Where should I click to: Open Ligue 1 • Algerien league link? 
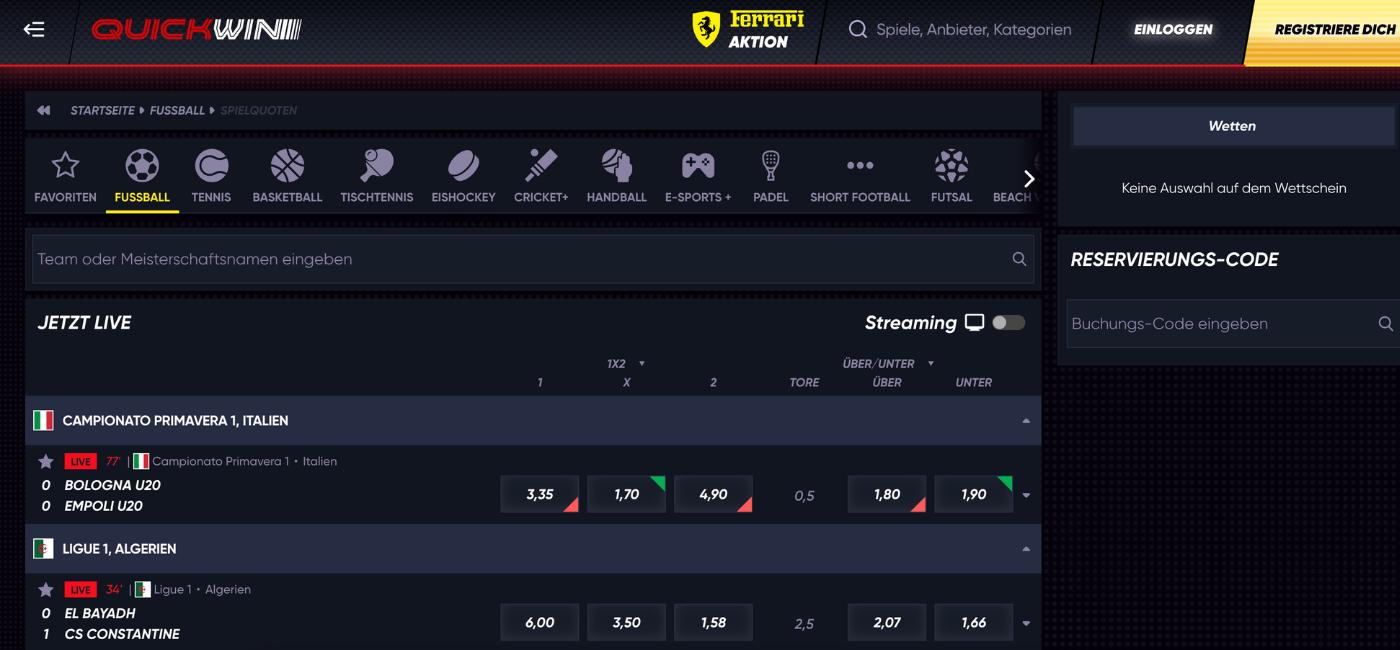(202, 589)
